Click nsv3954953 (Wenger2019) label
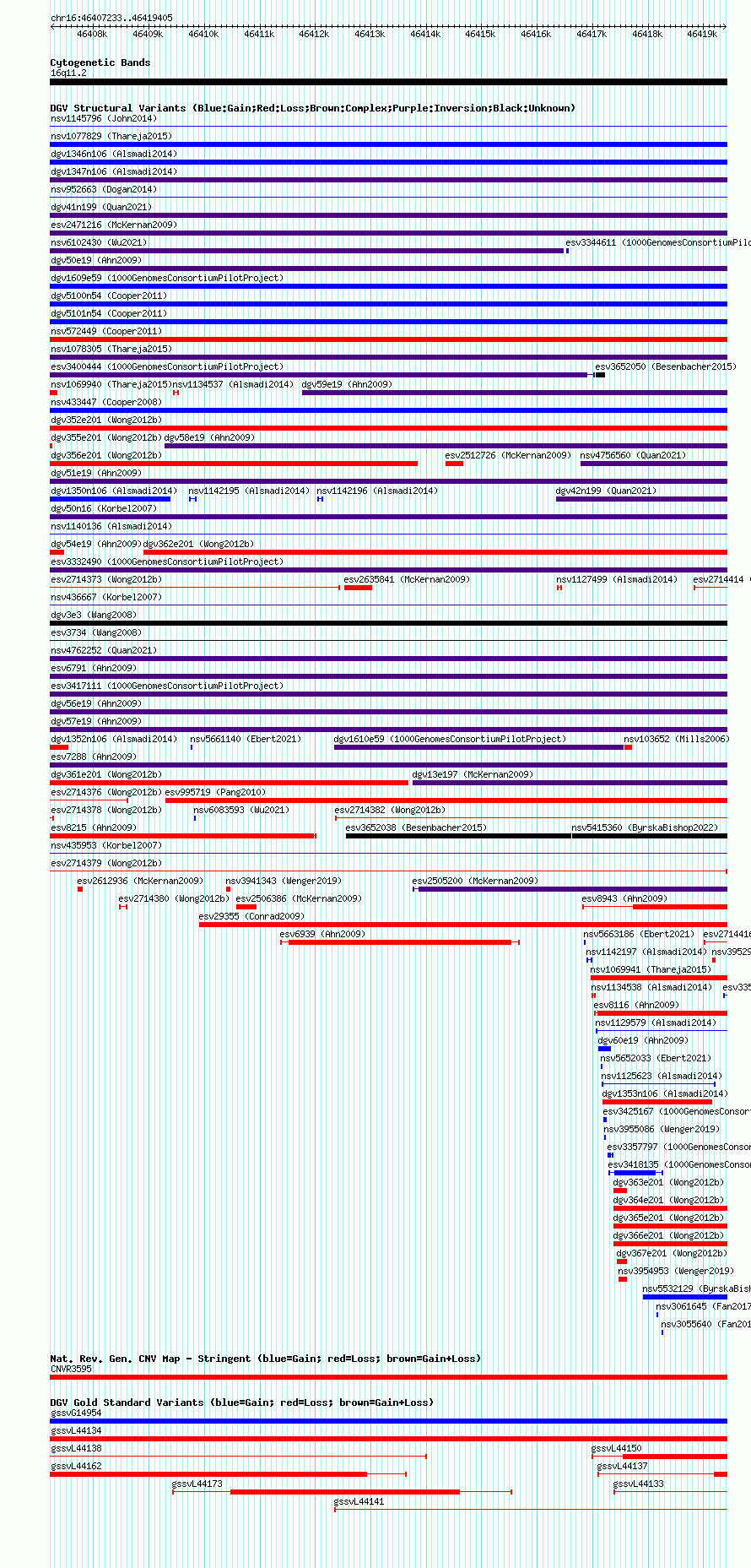The image size is (751, 1568). point(676,1271)
